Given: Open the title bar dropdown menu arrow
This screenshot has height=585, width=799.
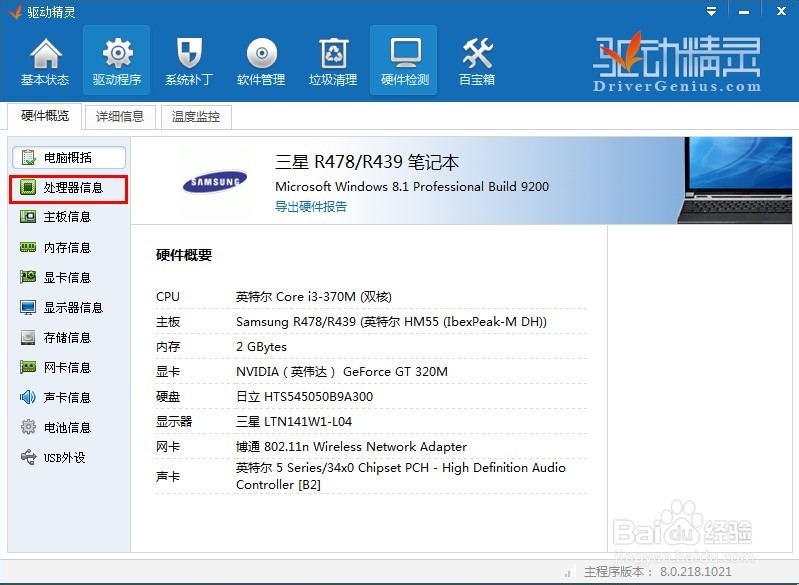Looking at the screenshot, I should 711,12.
